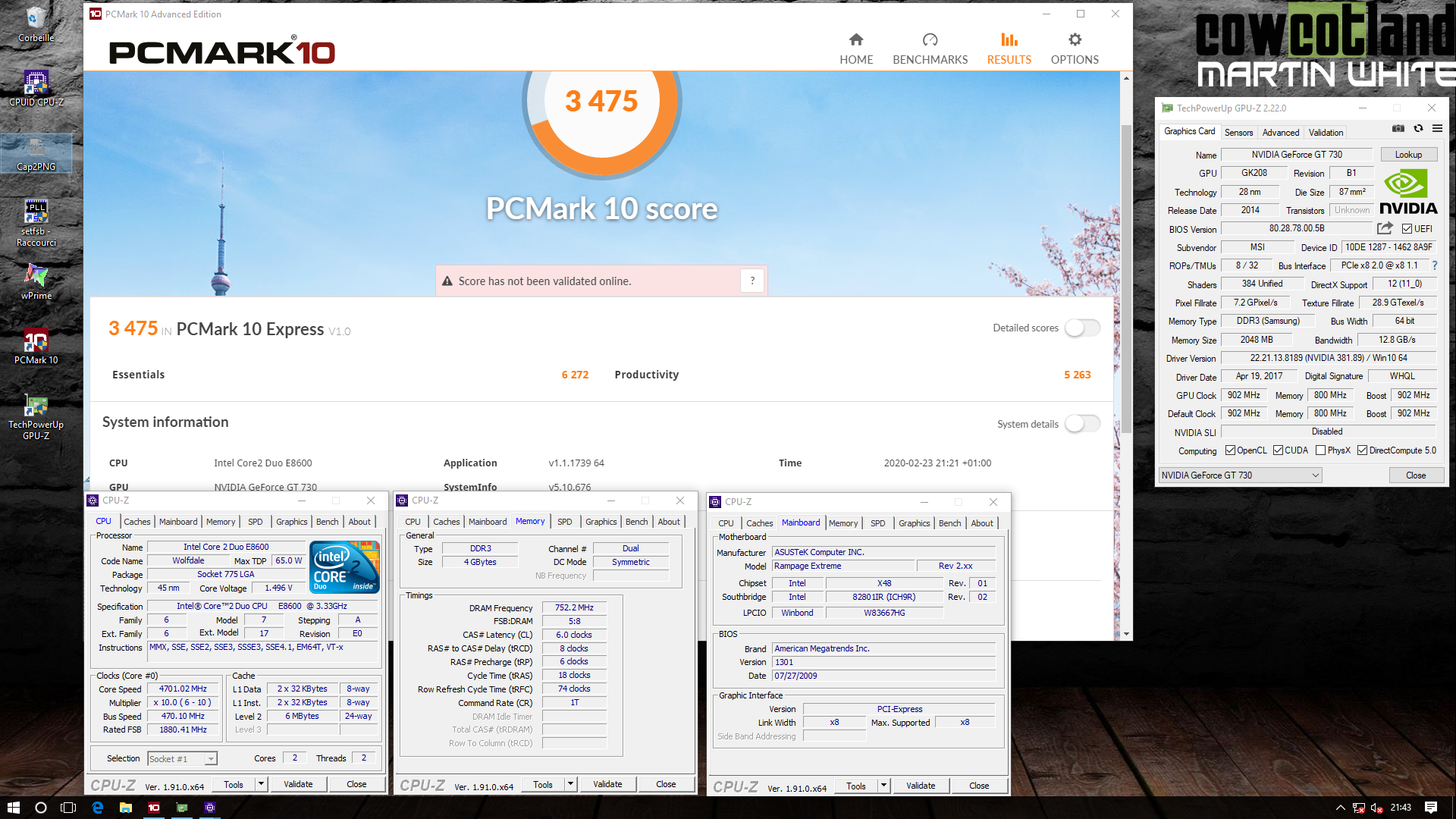Open GPU-Z hamburger menu icon

click(1437, 129)
